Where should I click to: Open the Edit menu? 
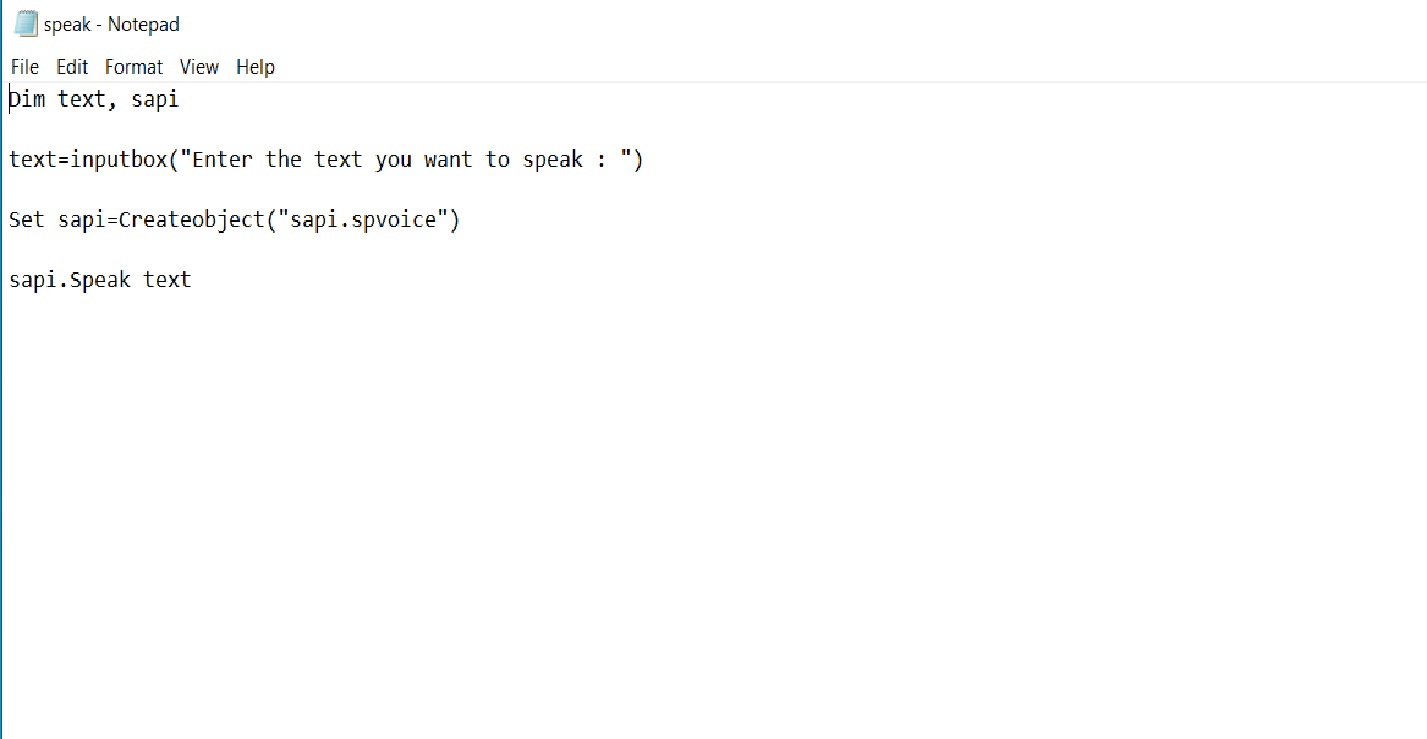(71, 67)
